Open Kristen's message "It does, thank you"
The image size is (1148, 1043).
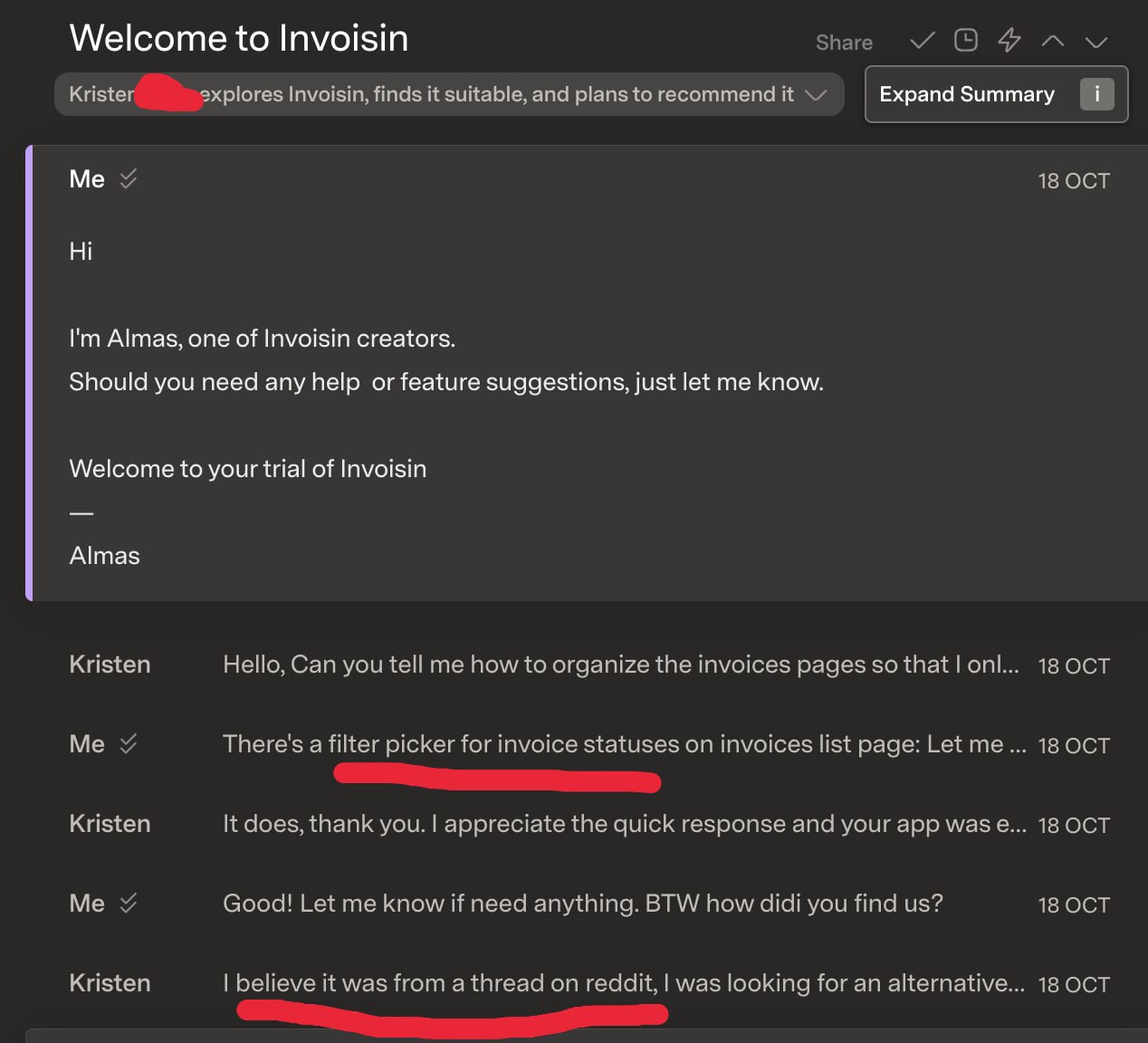coord(589,824)
